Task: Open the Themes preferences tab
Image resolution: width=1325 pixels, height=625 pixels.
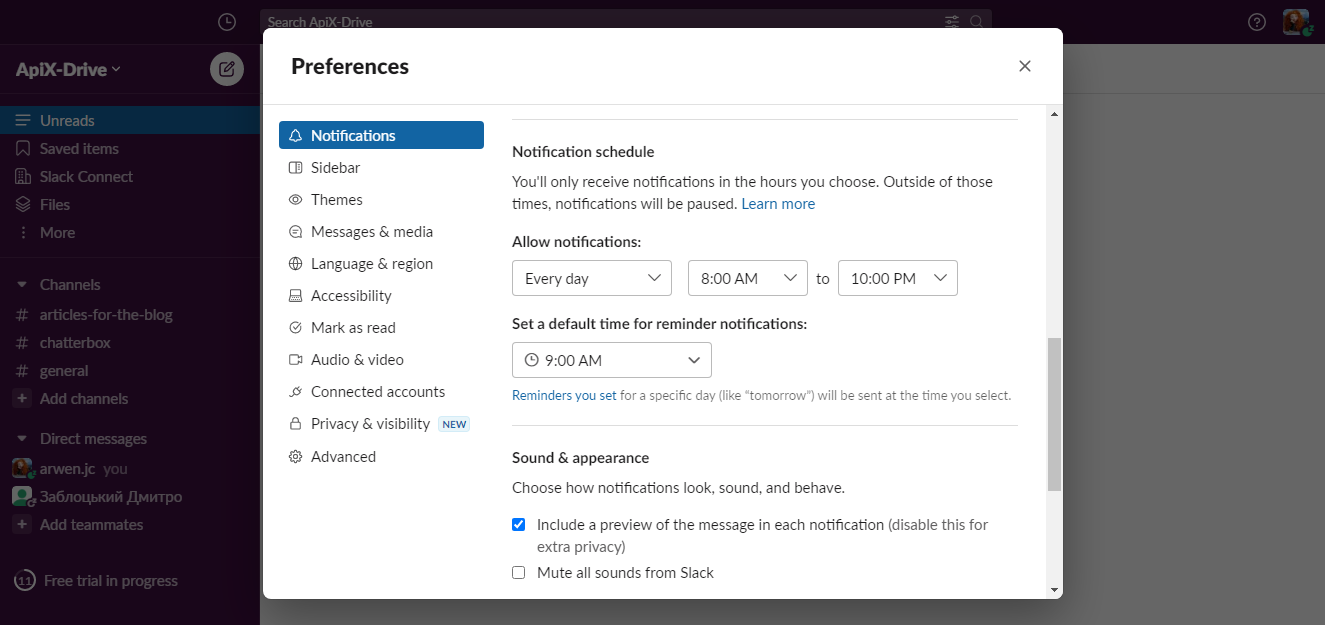Action: coord(381,199)
